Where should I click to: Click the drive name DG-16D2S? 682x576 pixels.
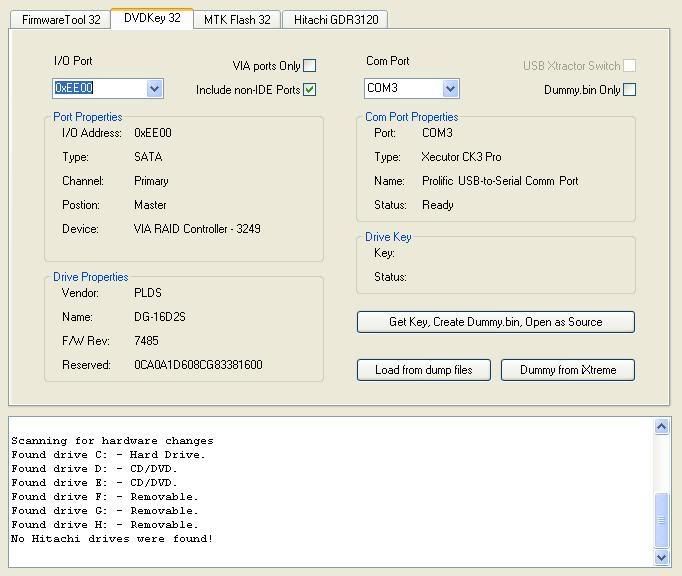pyautogui.click(x=160, y=317)
